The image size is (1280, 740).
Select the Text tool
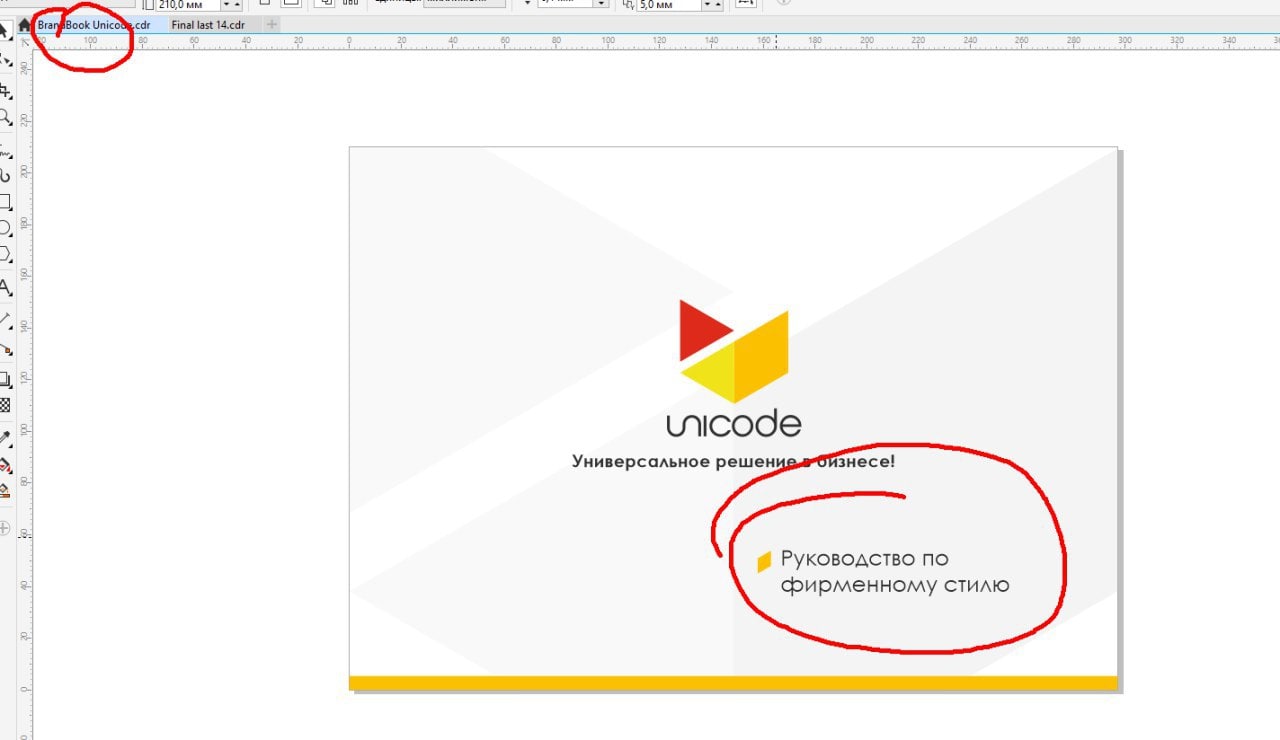click(5, 289)
